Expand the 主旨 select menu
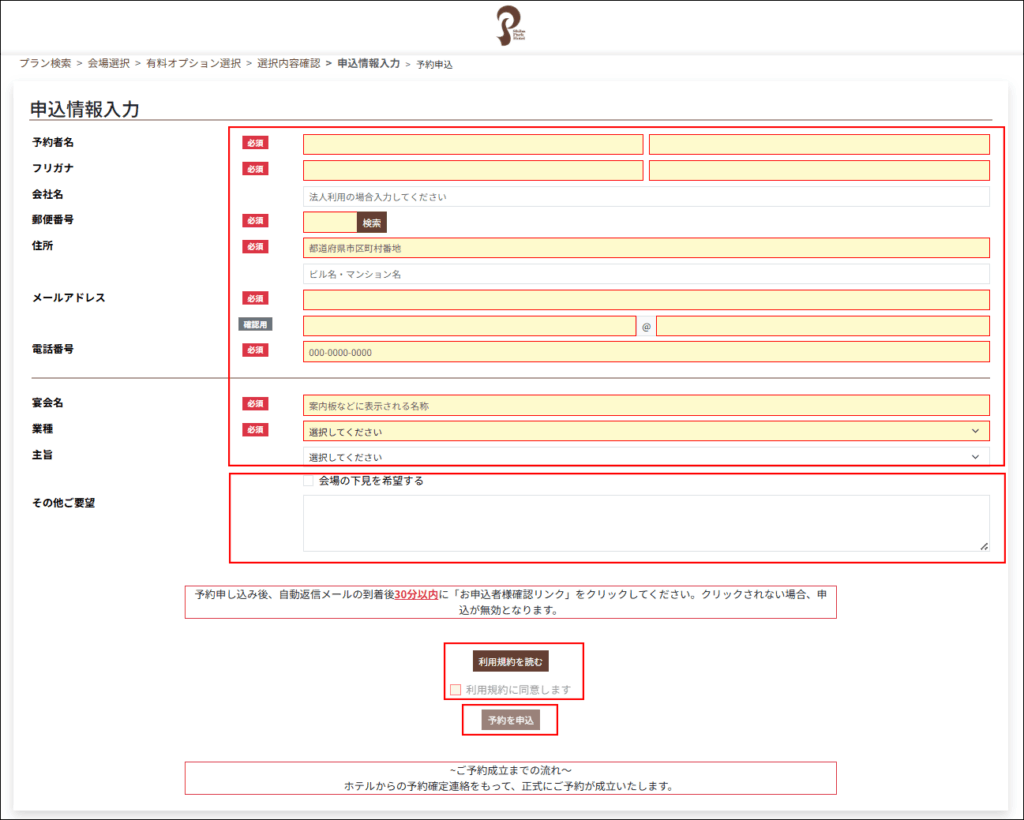This screenshot has width=1024, height=820. [x=645, y=457]
